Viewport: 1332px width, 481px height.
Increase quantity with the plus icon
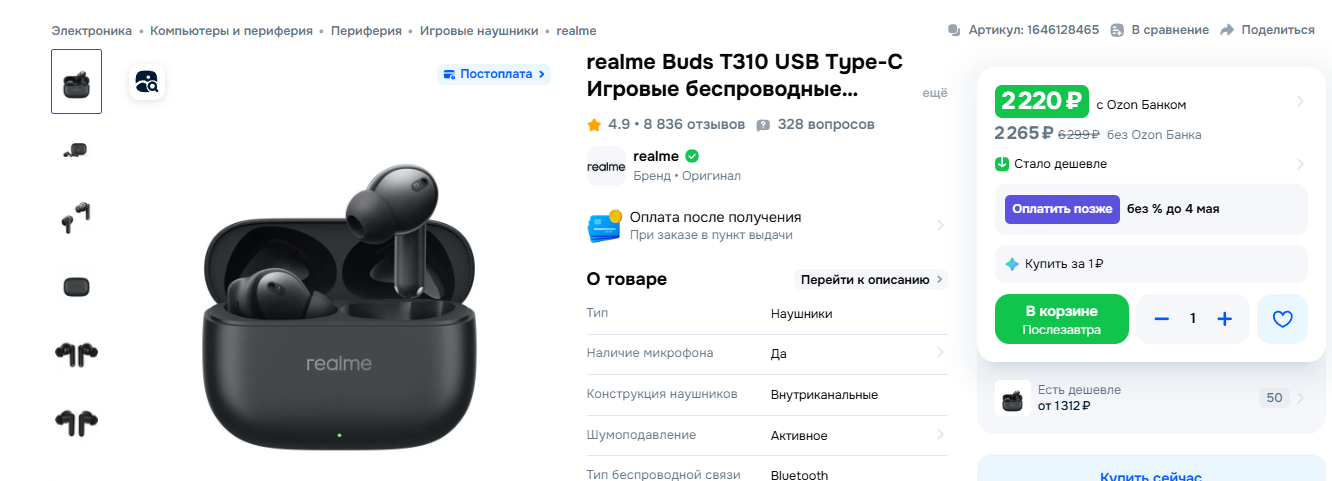[x=1224, y=319]
